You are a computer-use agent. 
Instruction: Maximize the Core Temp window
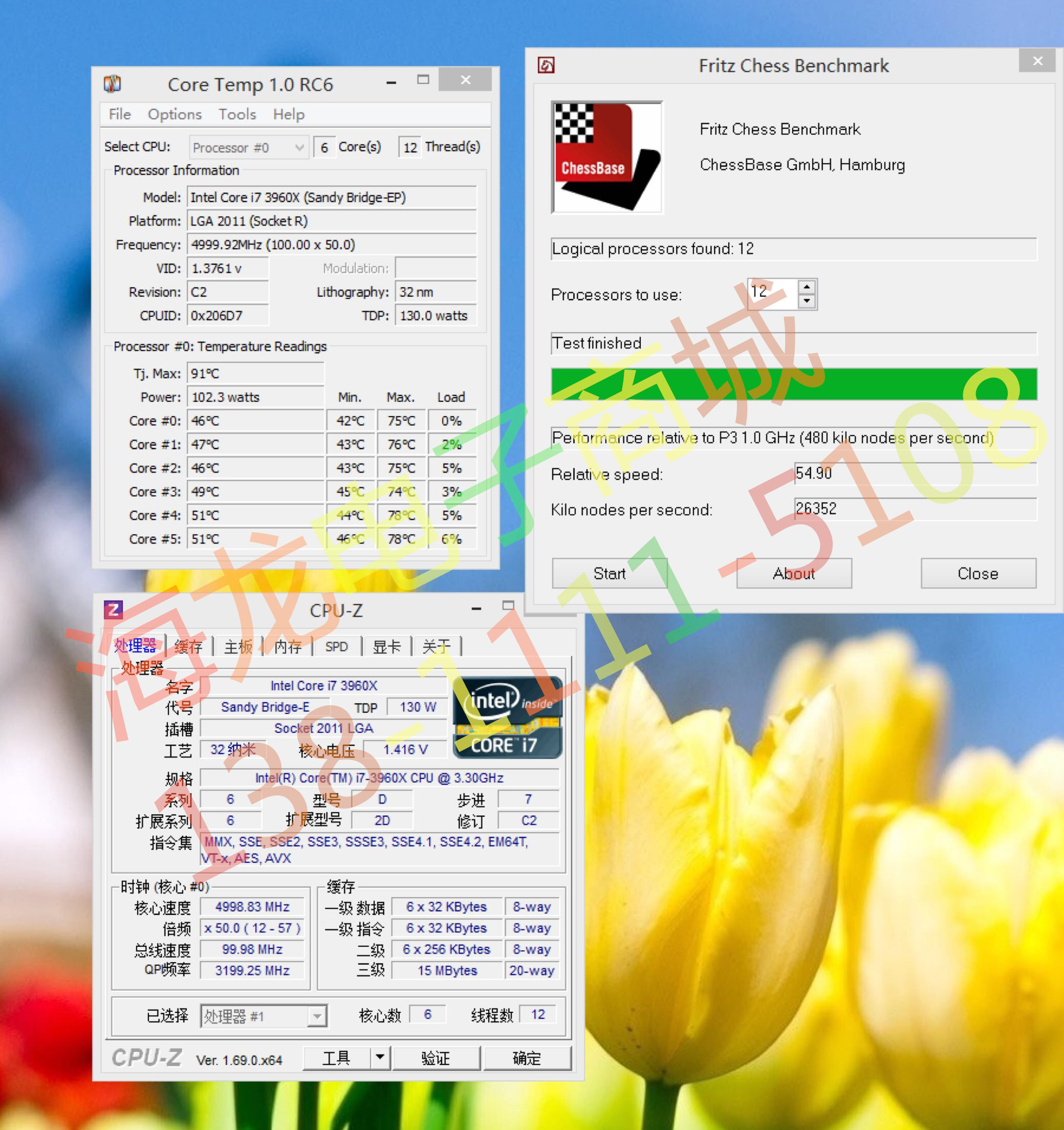[423, 80]
